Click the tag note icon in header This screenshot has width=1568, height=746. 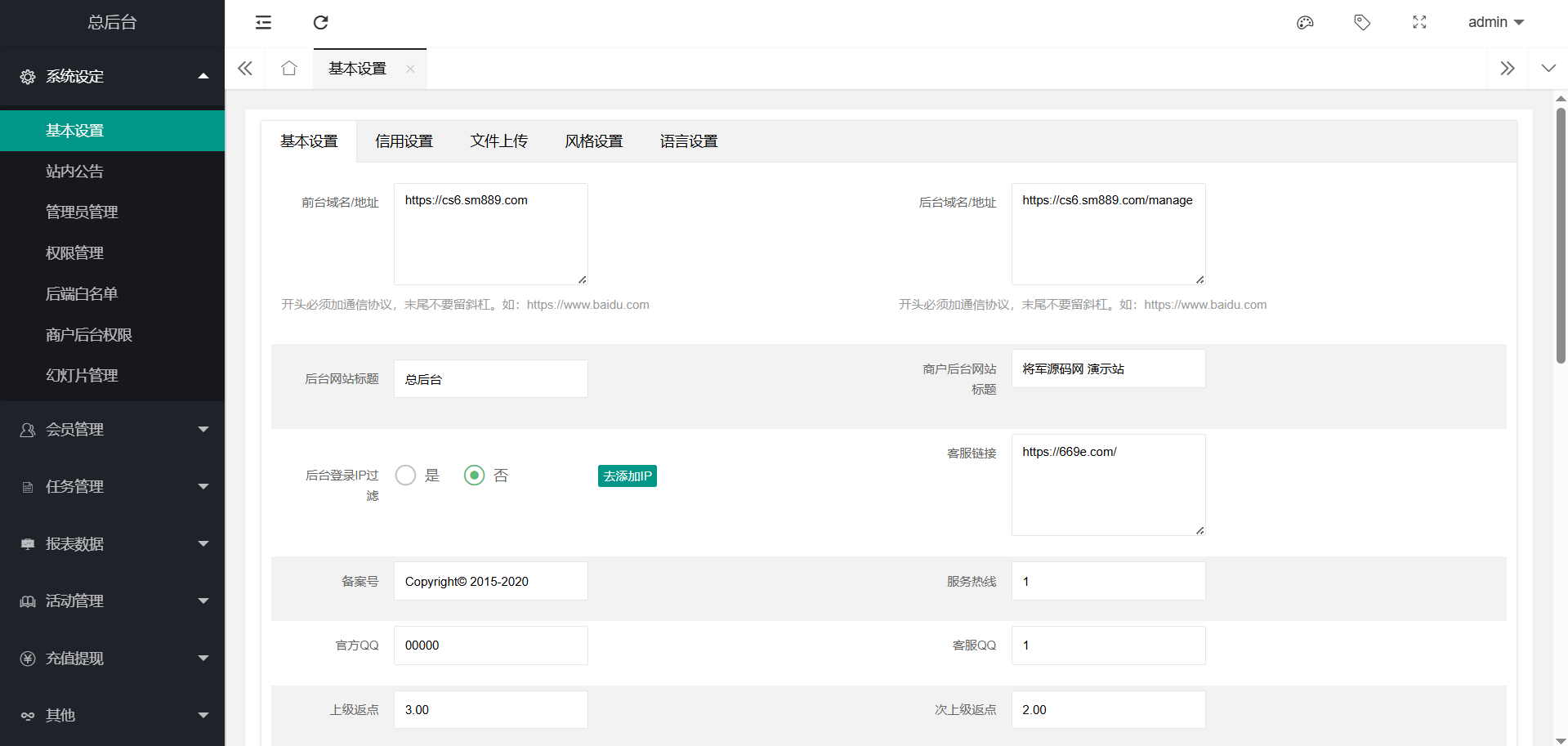tap(1362, 22)
